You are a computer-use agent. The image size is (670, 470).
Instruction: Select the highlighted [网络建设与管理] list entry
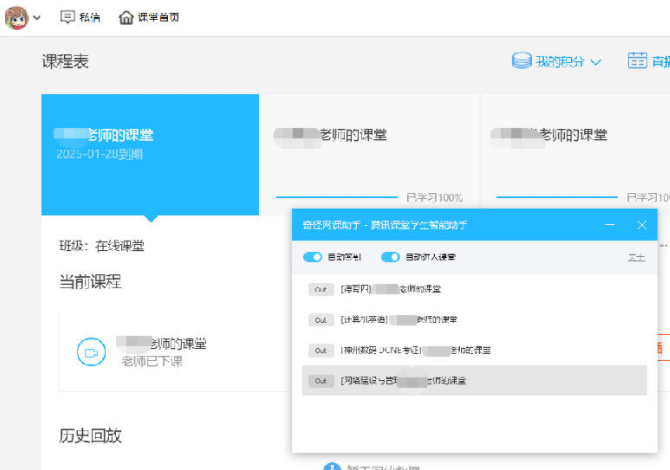pyautogui.click(x=474, y=381)
